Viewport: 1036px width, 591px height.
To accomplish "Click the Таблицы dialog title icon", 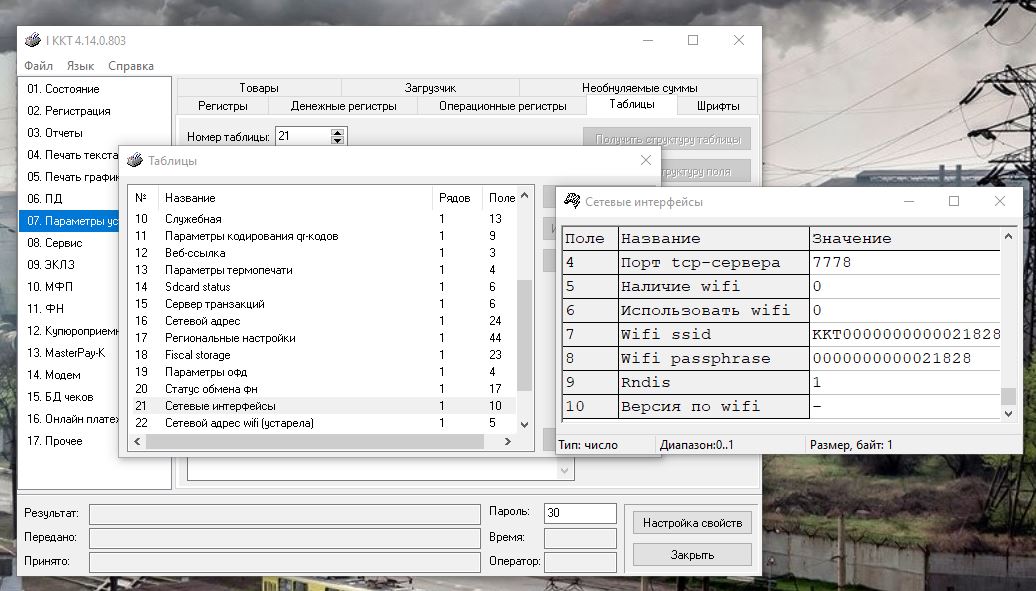I will click(x=135, y=161).
